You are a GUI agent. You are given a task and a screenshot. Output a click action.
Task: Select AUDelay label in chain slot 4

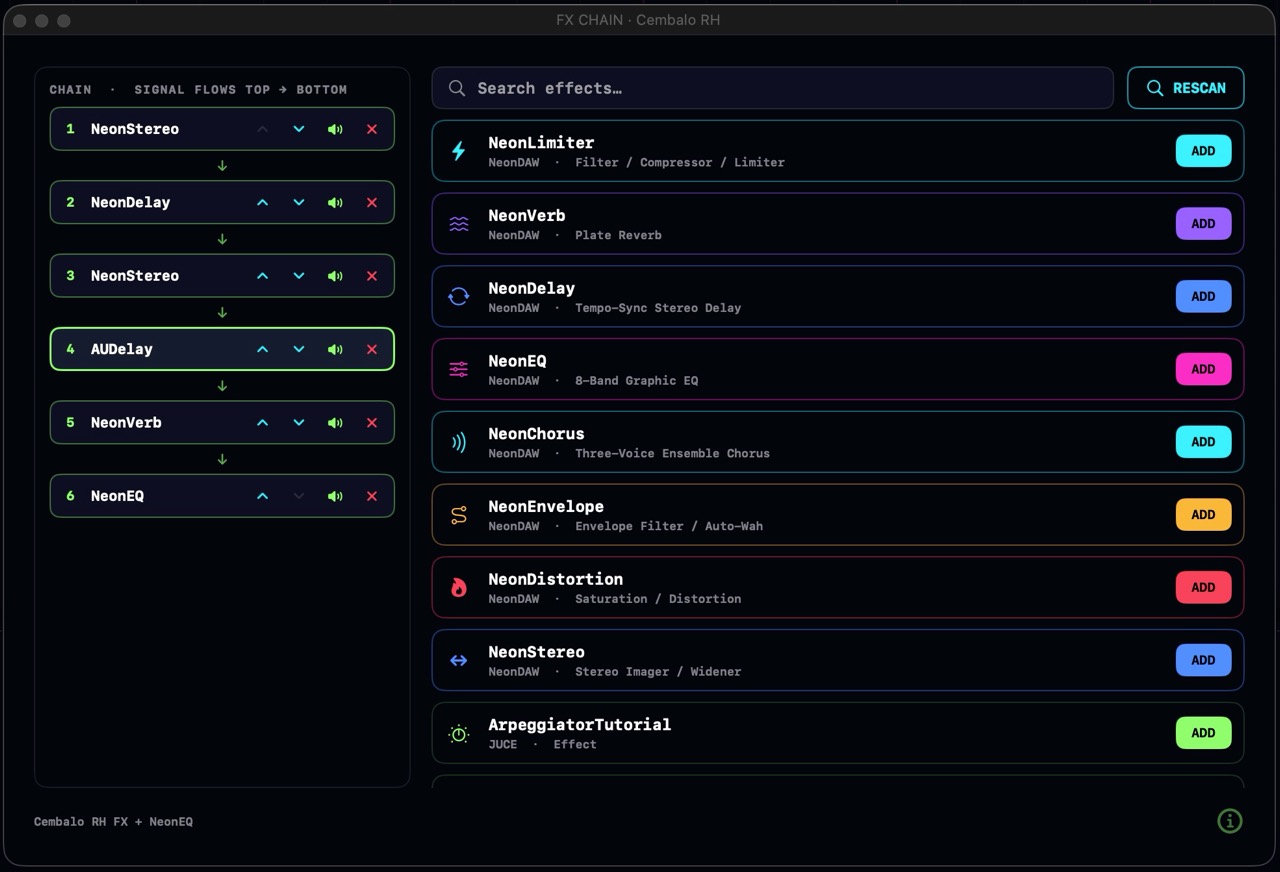(122, 349)
